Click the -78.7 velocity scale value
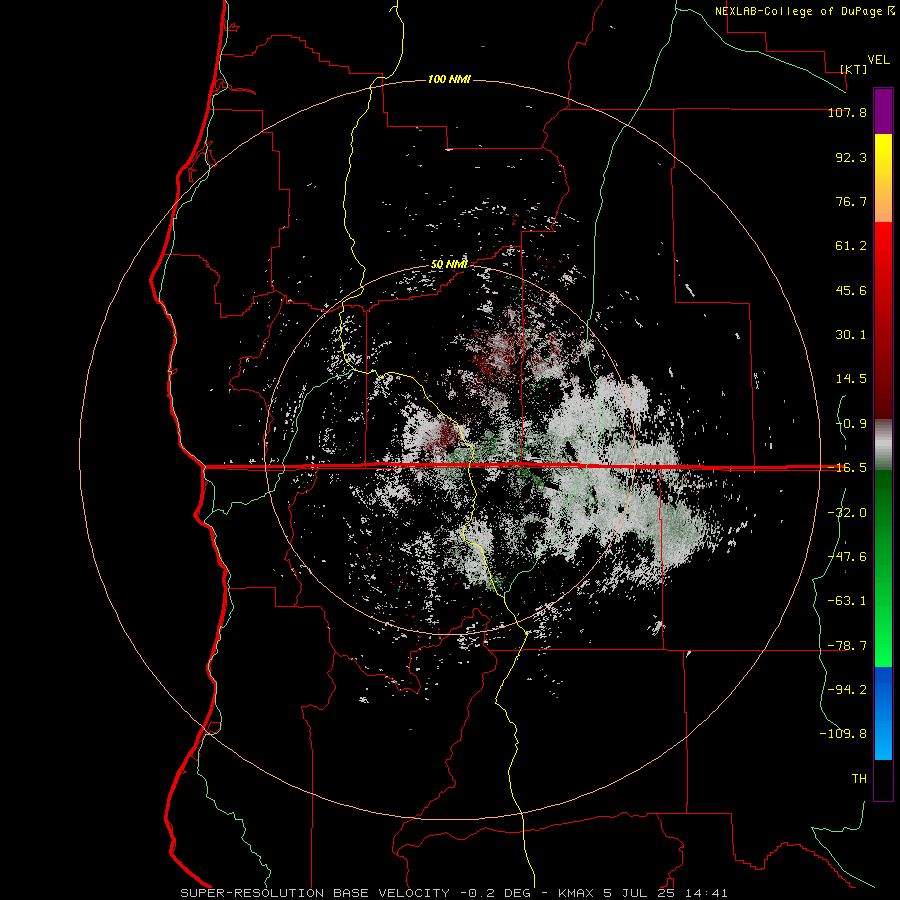900x900 pixels. coord(847,646)
